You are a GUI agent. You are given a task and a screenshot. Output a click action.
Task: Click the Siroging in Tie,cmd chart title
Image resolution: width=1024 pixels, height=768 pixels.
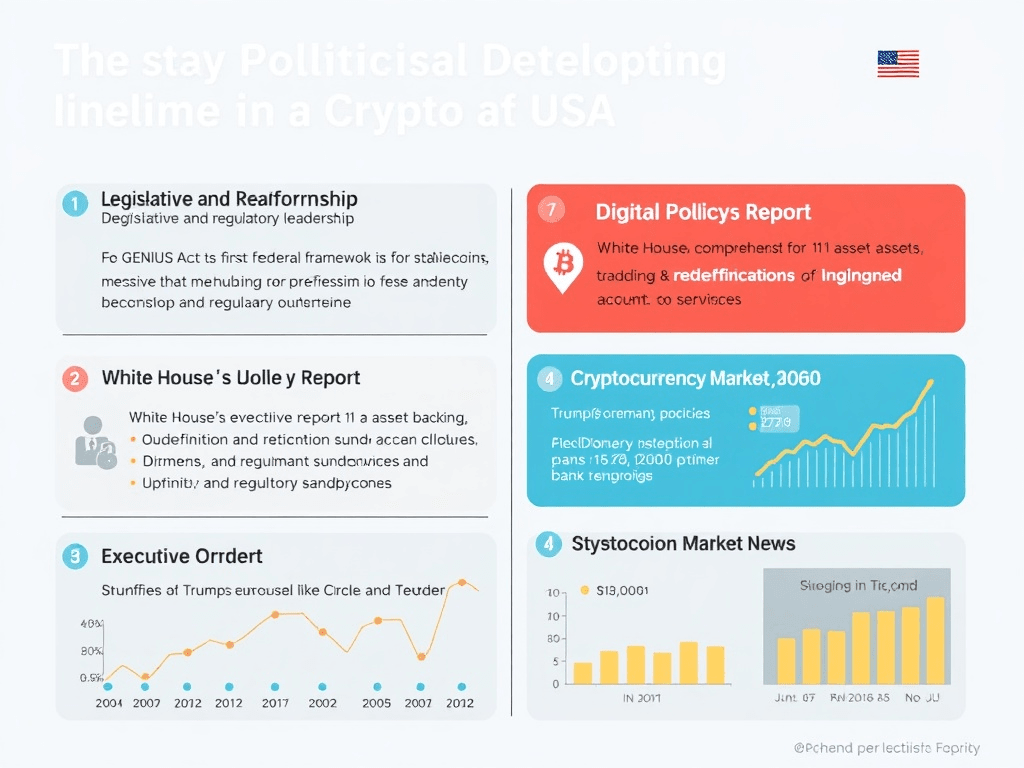point(858,585)
